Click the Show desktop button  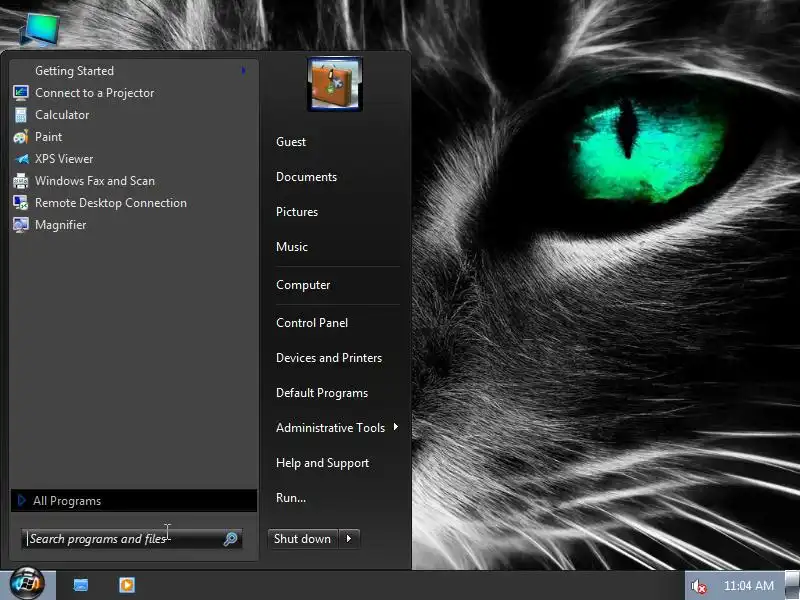click(793, 585)
